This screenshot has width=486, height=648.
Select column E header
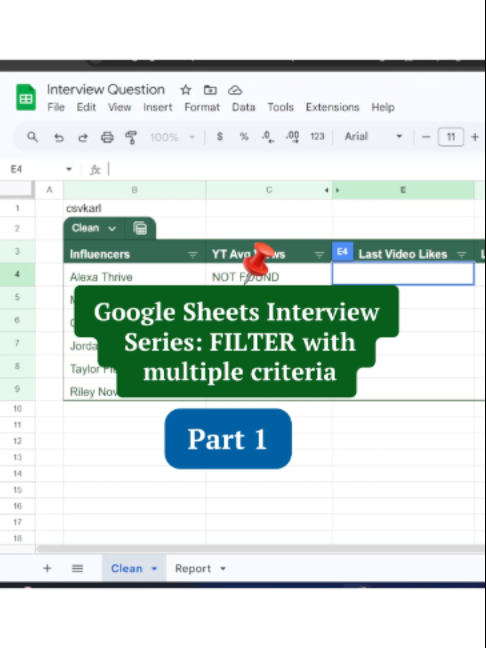pos(403,190)
